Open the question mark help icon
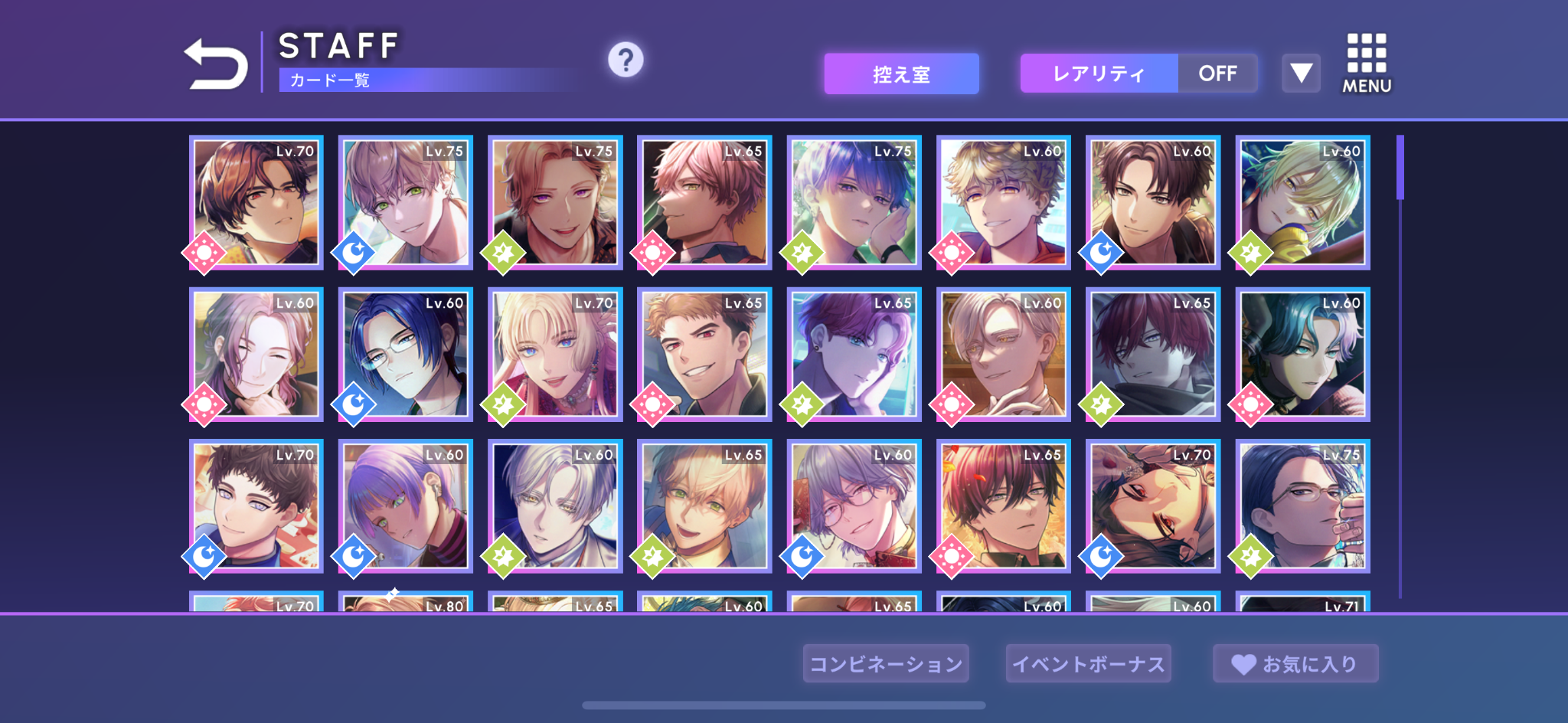 626,60
